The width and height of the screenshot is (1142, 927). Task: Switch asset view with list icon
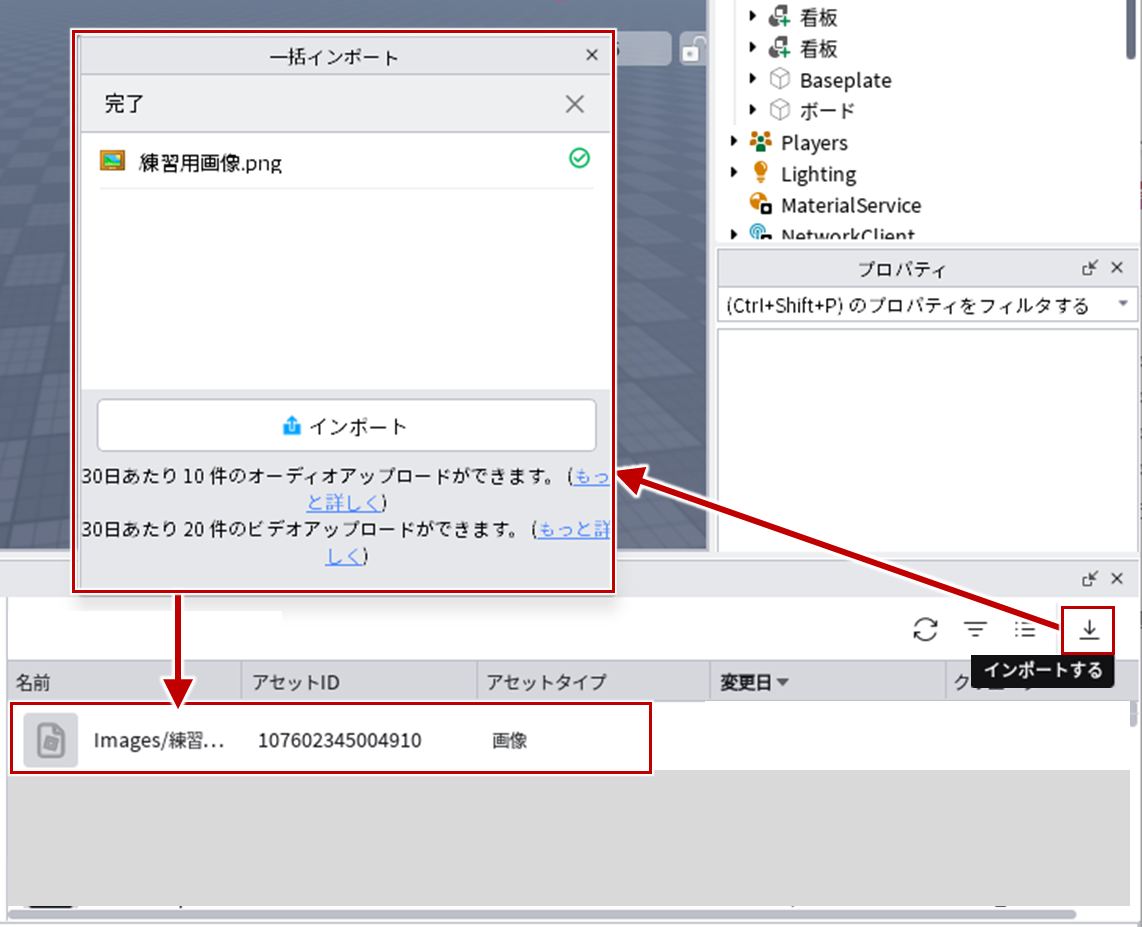[x=1025, y=629]
